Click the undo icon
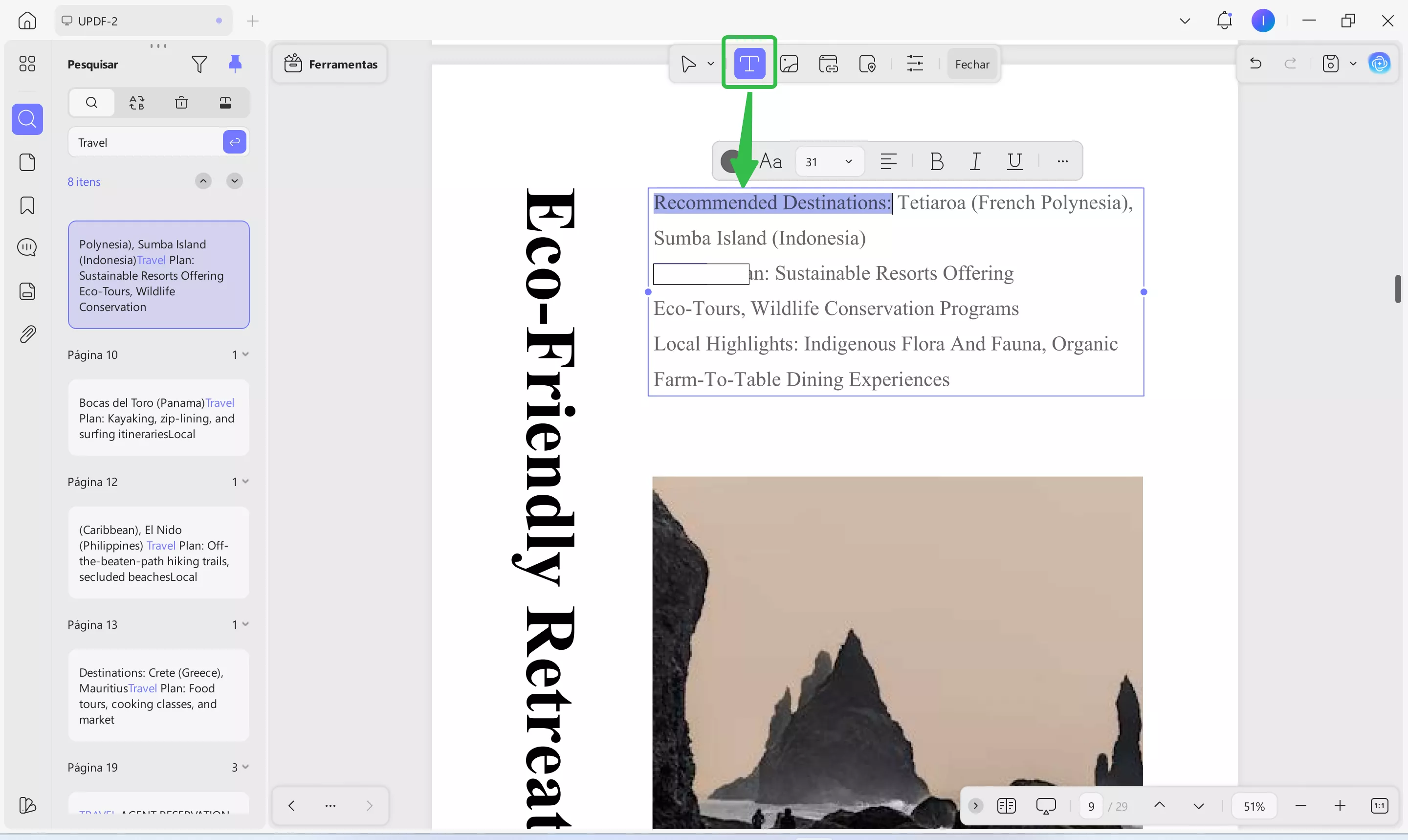 [1255, 64]
